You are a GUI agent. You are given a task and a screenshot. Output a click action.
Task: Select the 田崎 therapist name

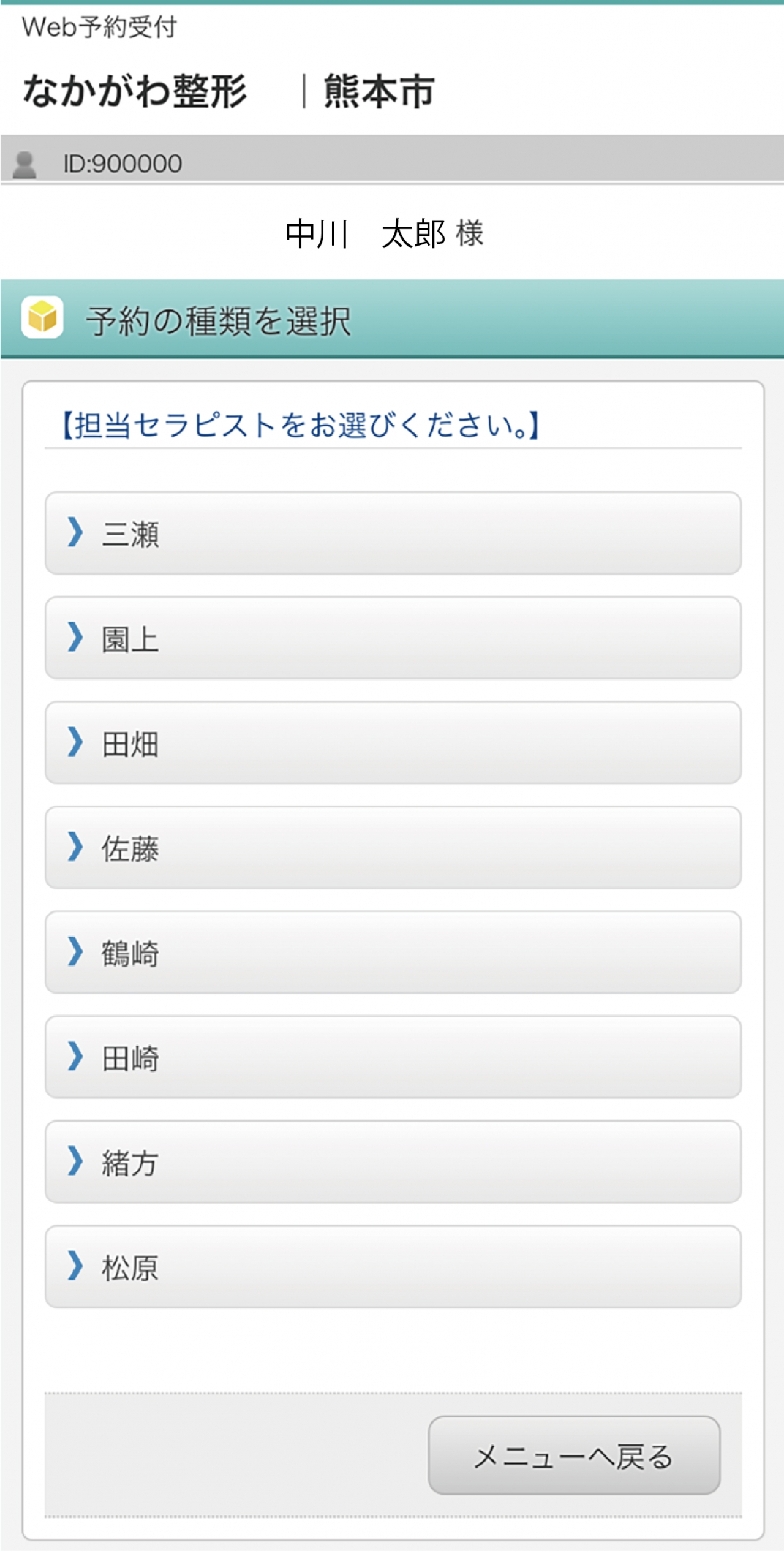(130, 1059)
